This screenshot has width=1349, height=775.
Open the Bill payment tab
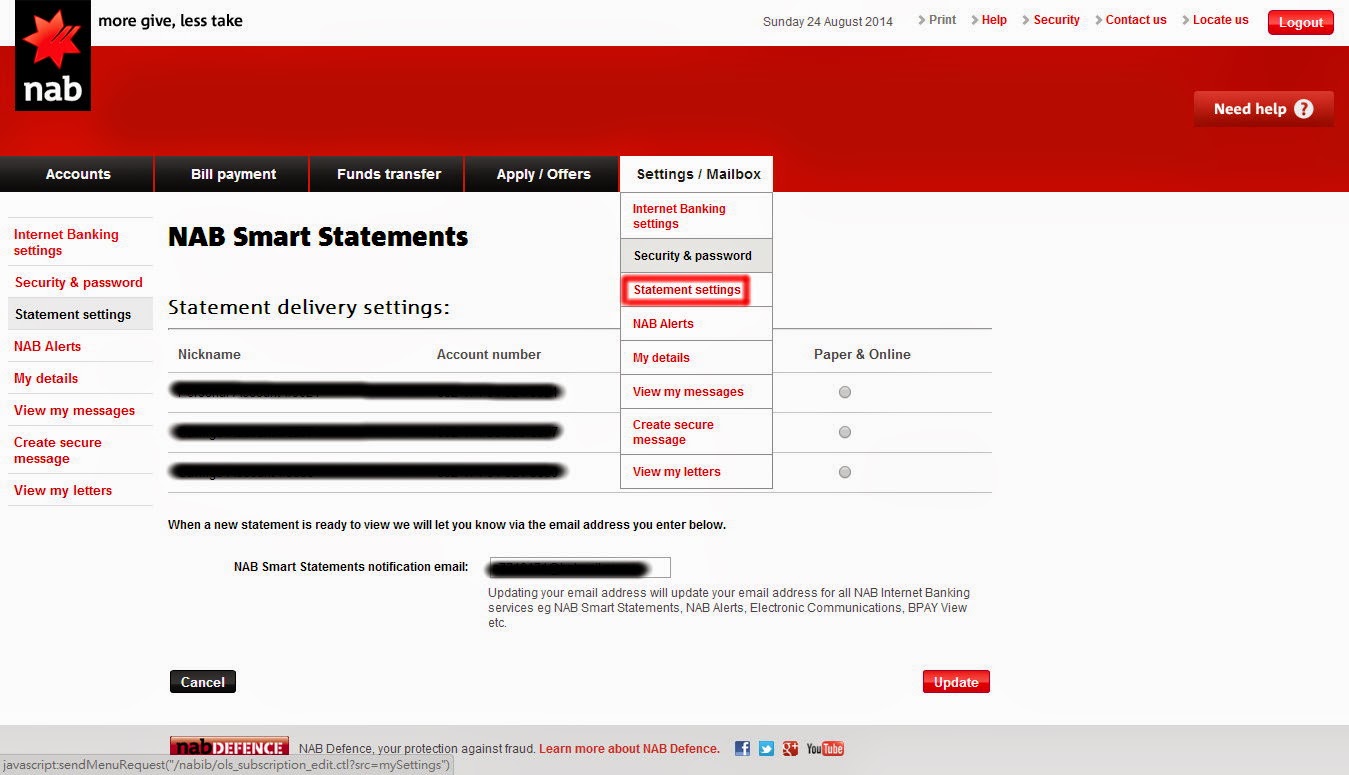(233, 174)
